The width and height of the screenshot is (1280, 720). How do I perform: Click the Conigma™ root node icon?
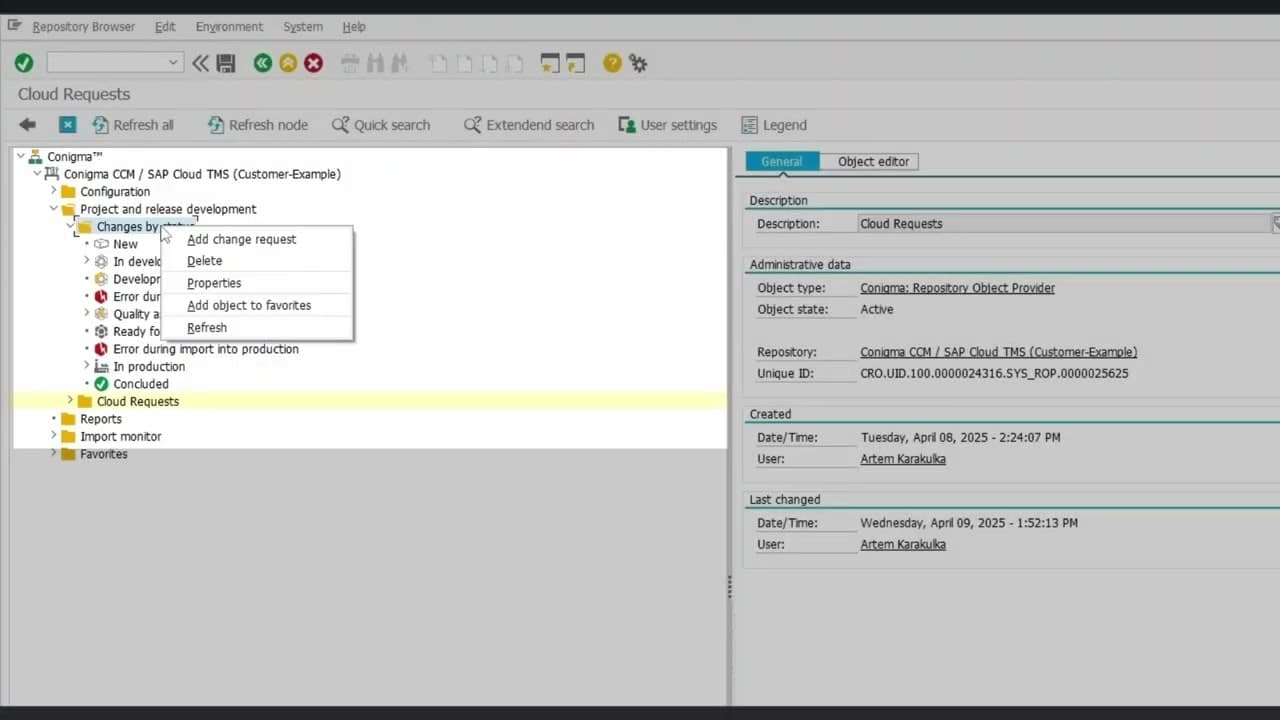click(x=35, y=157)
